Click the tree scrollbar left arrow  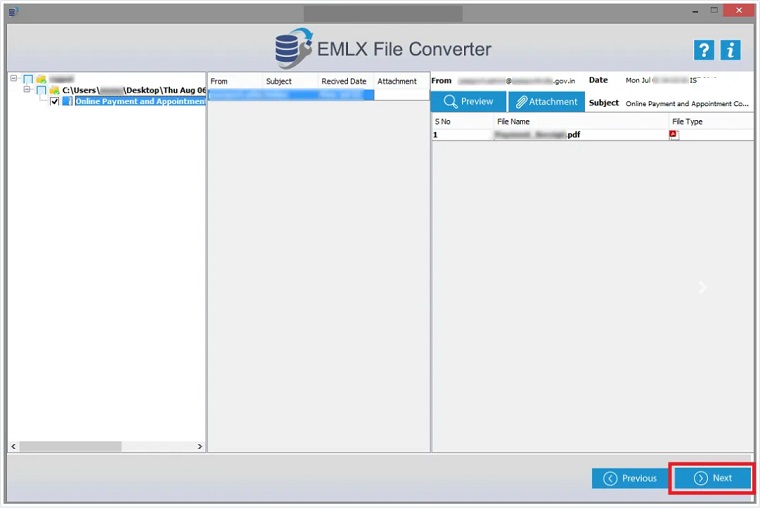pos(14,446)
